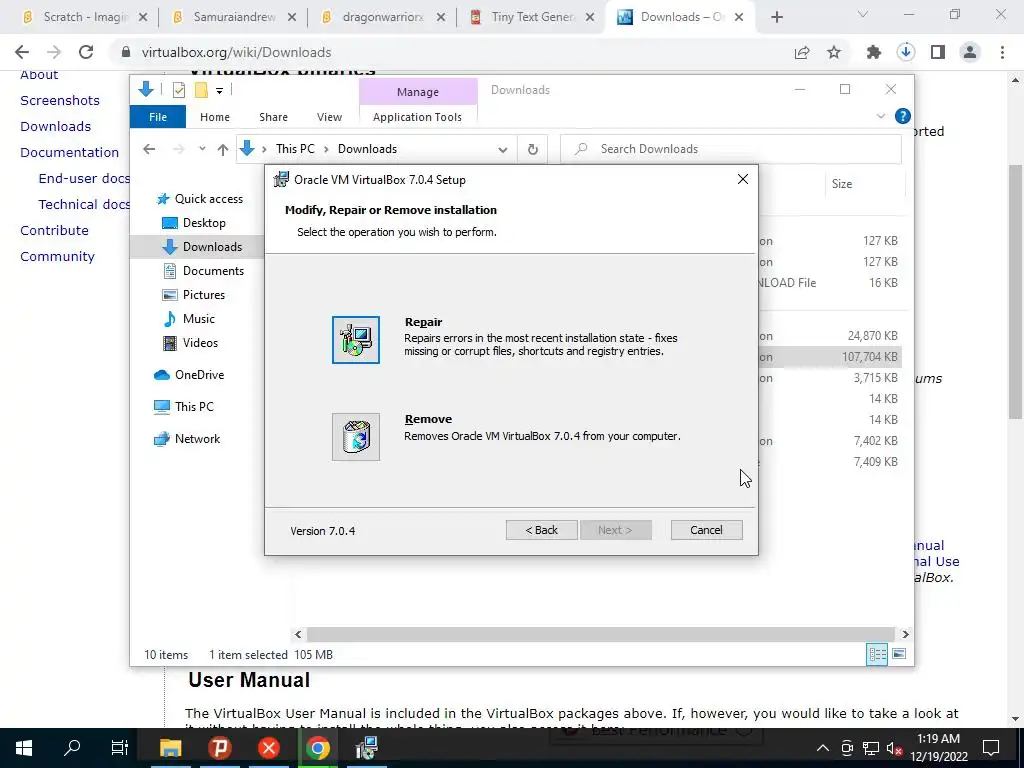The width and height of the screenshot is (1024, 768).
Task: Click the 24,870 KB file row
Action: 829,336
